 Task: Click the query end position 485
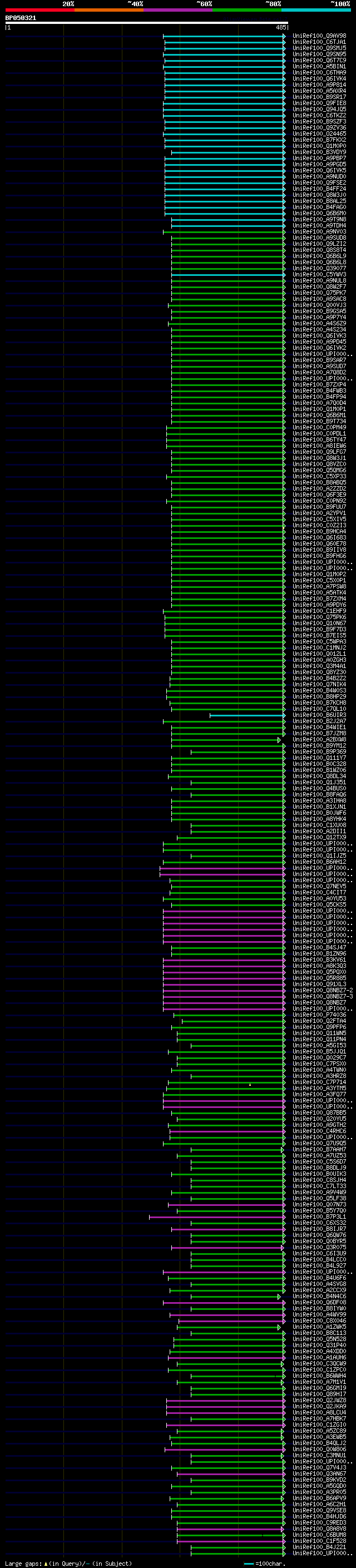(x=281, y=27)
